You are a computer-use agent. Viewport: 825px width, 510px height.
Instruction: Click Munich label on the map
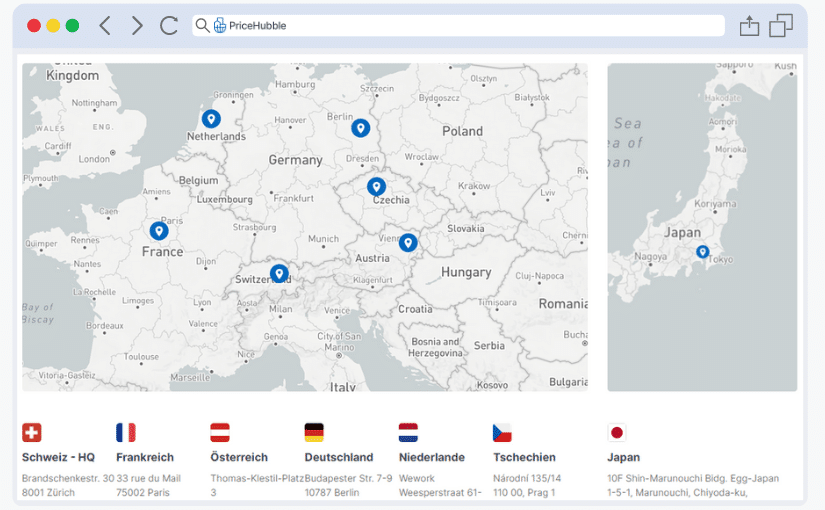(x=324, y=239)
